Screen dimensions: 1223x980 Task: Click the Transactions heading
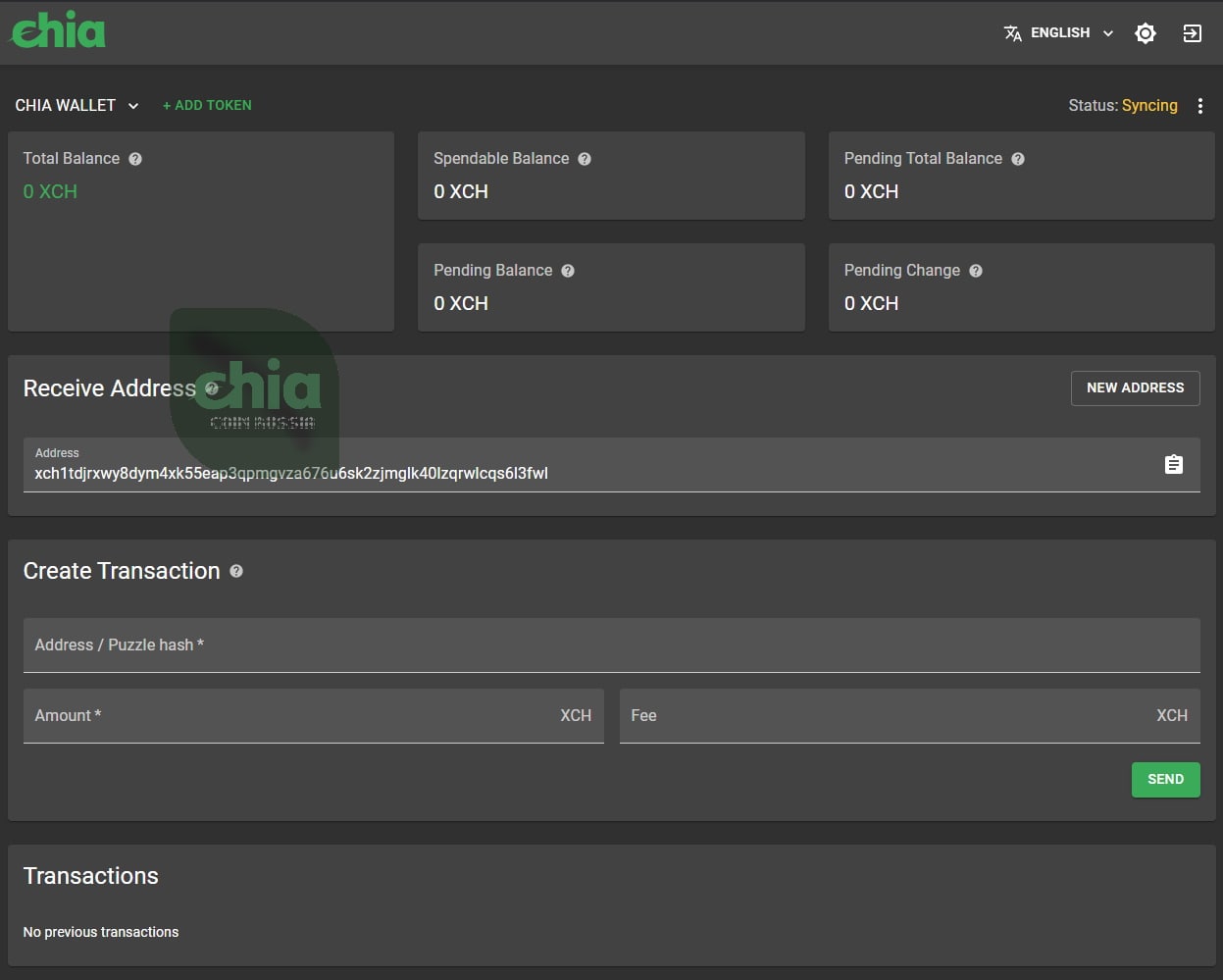[91, 876]
